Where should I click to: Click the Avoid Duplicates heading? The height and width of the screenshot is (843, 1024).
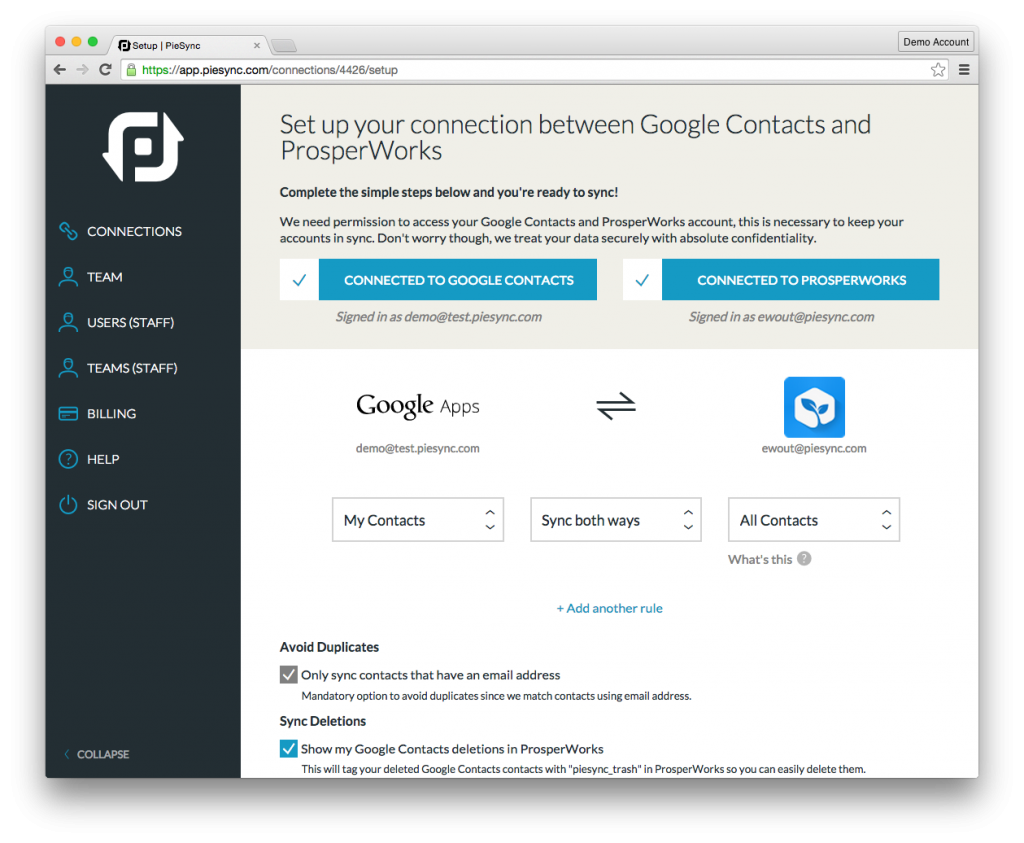pyautogui.click(x=329, y=647)
